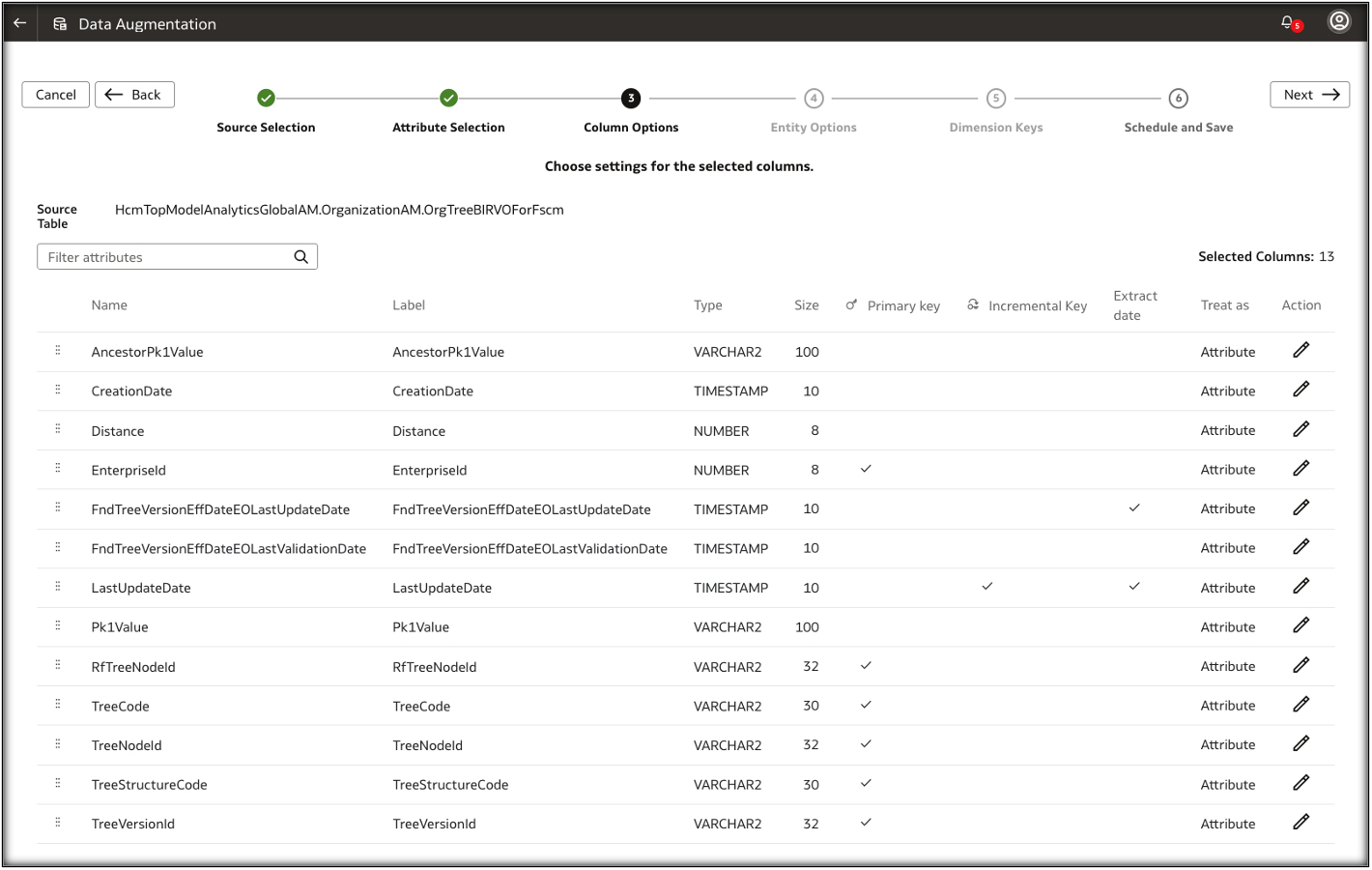
Task: Click the Back button
Action: pyautogui.click(x=134, y=95)
